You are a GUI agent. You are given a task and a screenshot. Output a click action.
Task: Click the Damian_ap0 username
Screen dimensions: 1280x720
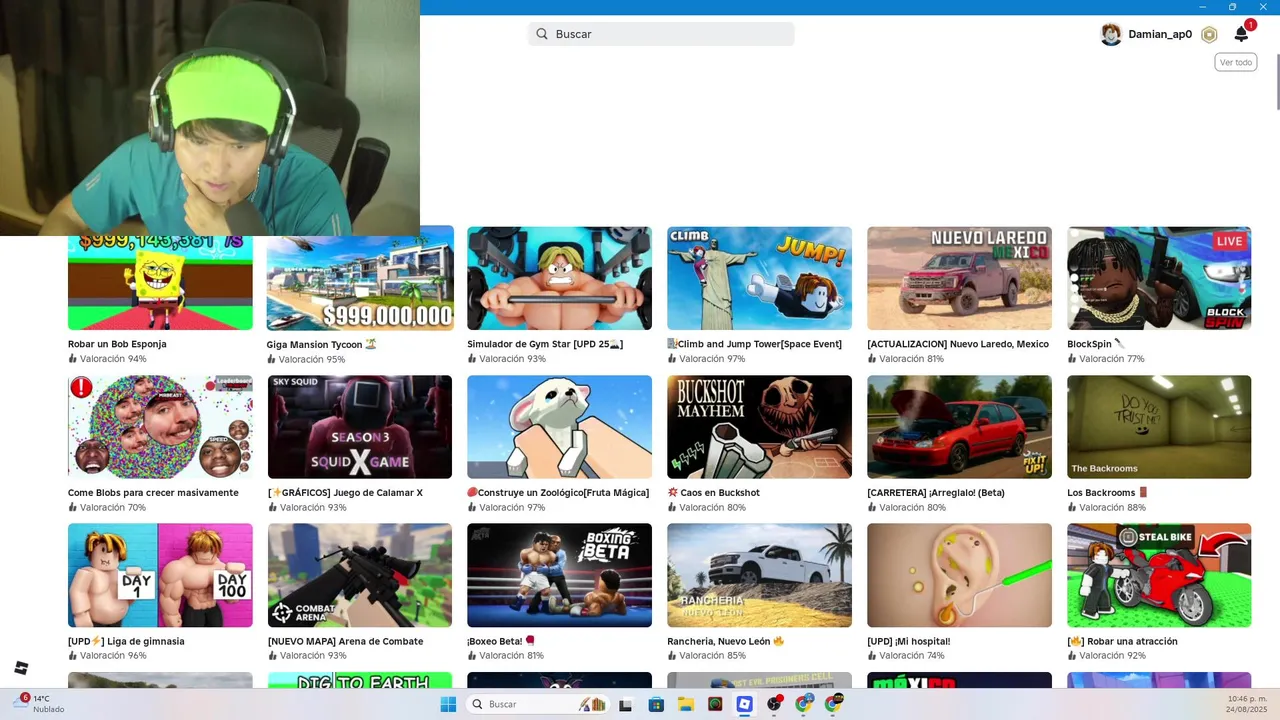click(x=1160, y=34)
